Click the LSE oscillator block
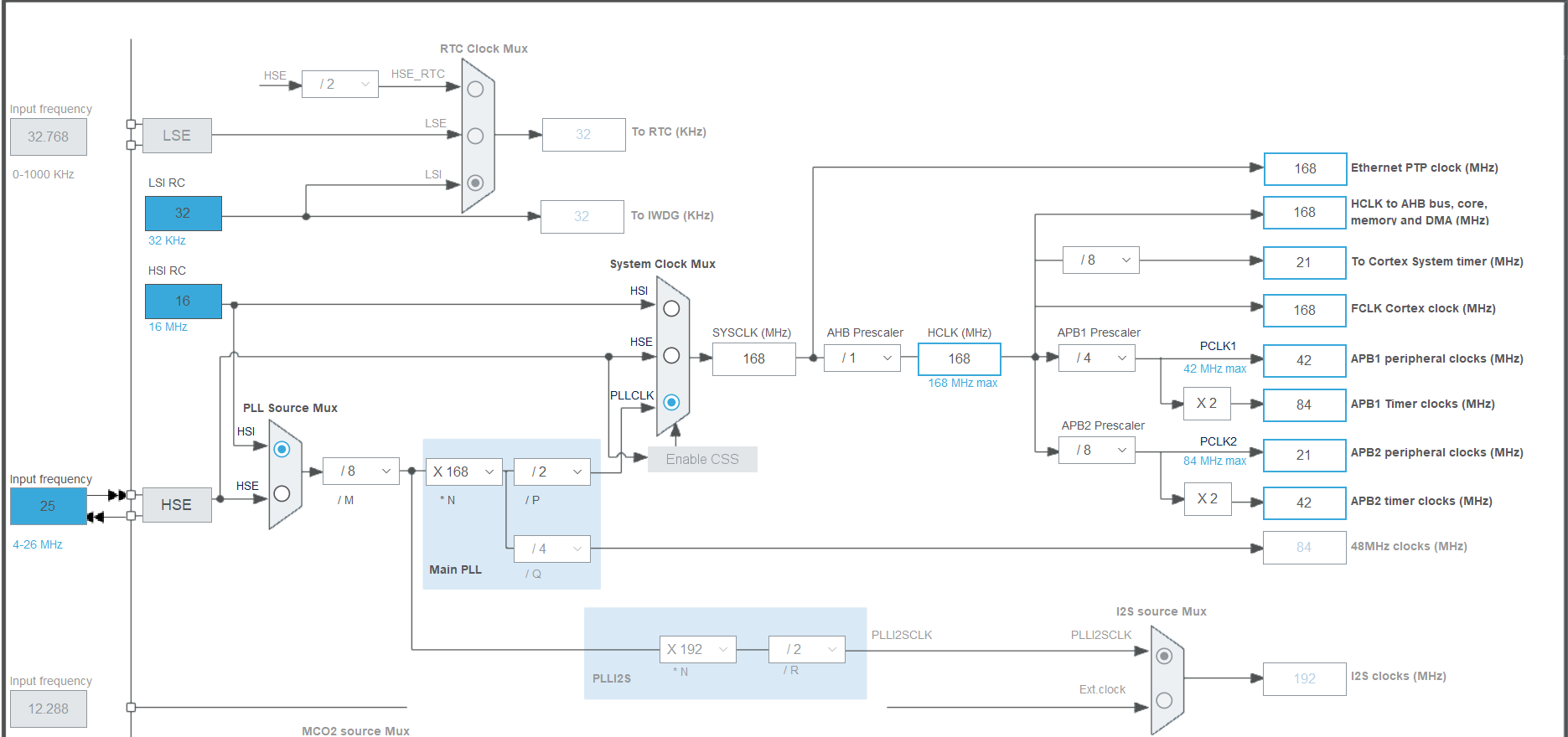 point(177,136)
